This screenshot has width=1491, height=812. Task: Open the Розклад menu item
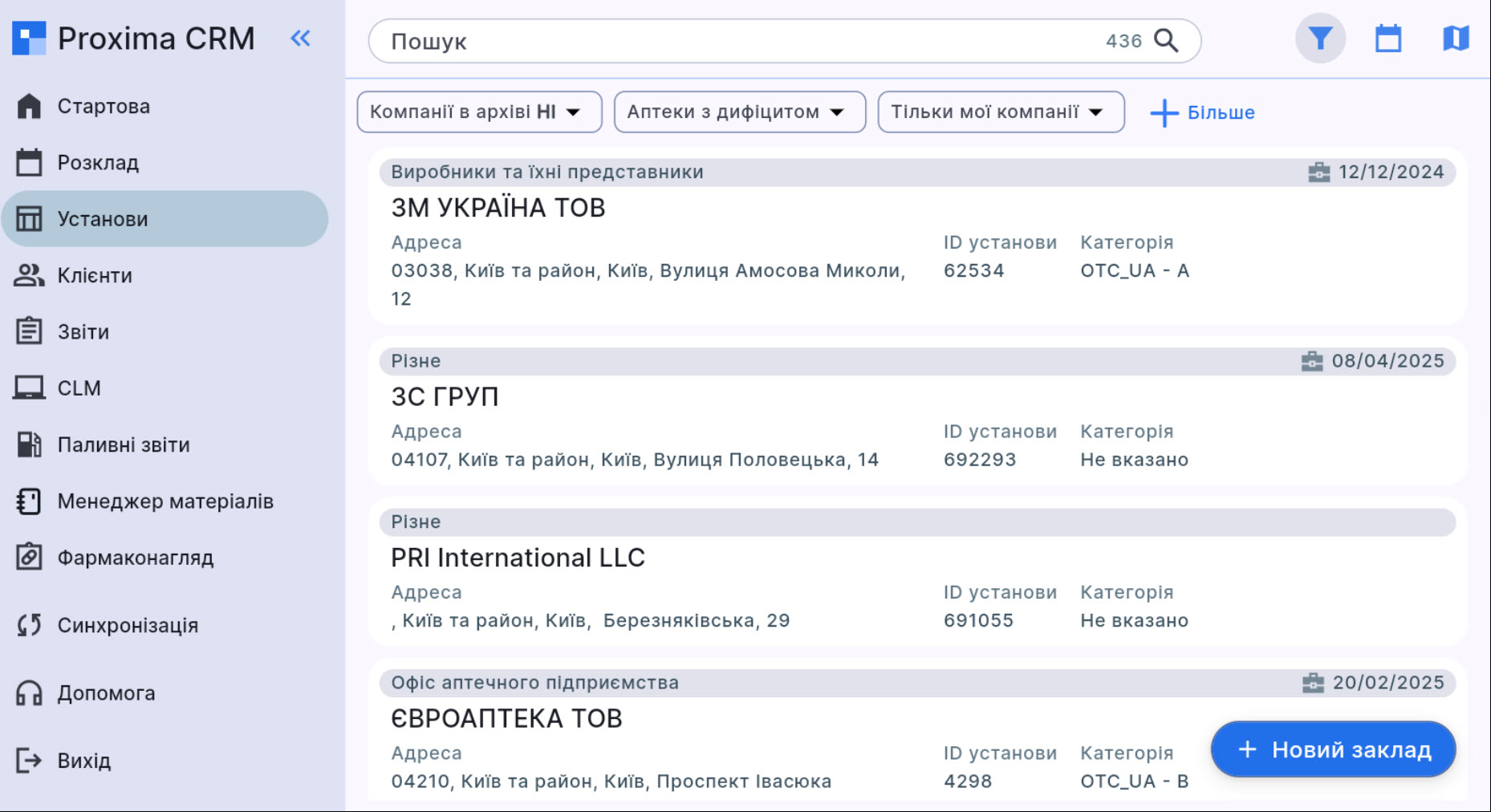tap(97, 163)
